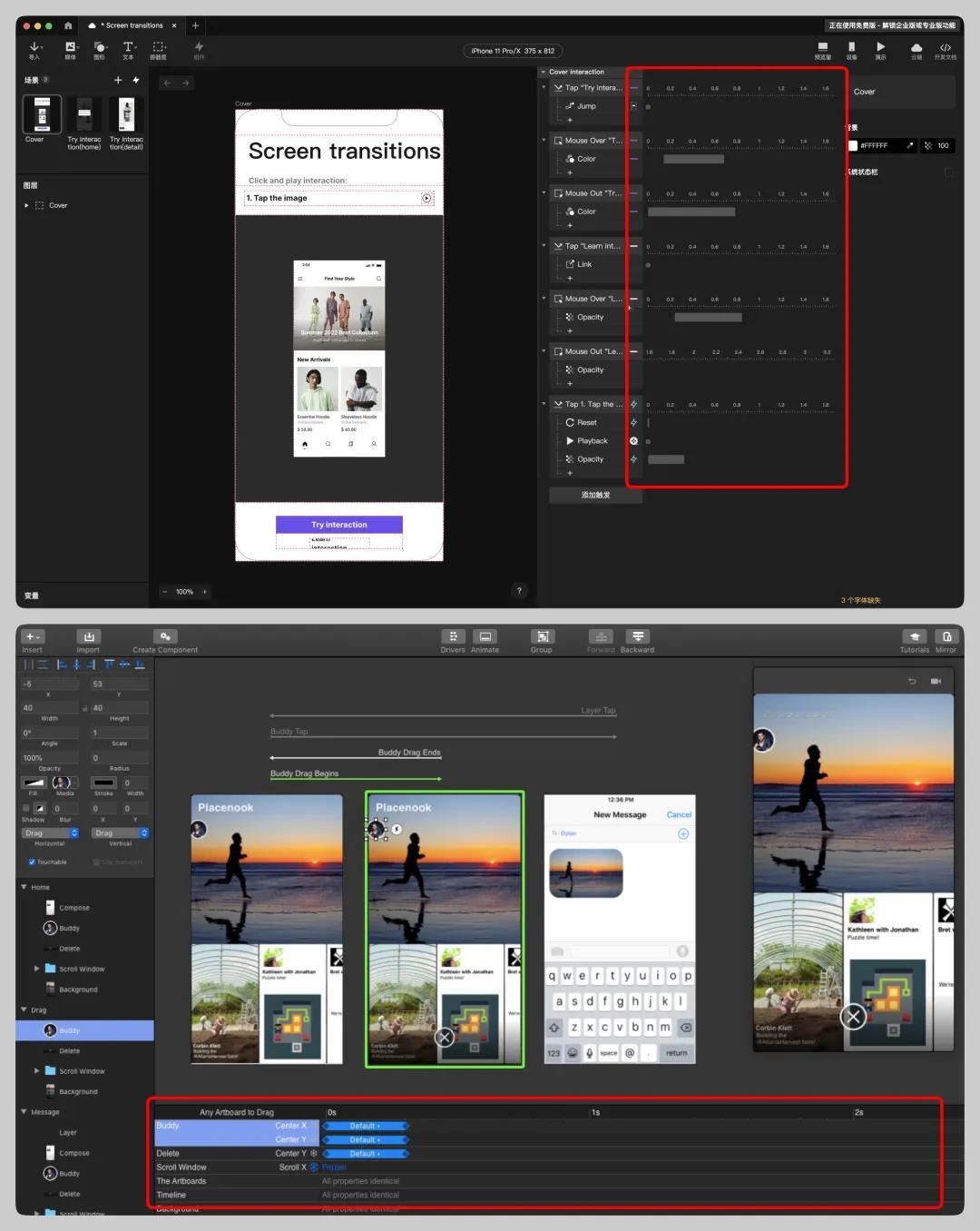Select the selected Buddy layer under Drag

pyautogui.click(x=84, y=1030)
